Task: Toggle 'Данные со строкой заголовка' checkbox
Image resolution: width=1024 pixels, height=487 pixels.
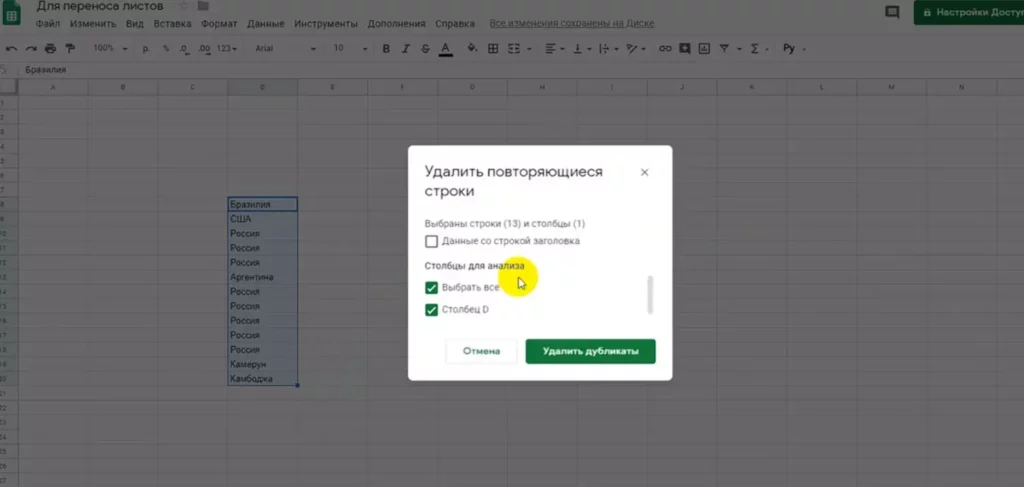Action: click(431, 242)
